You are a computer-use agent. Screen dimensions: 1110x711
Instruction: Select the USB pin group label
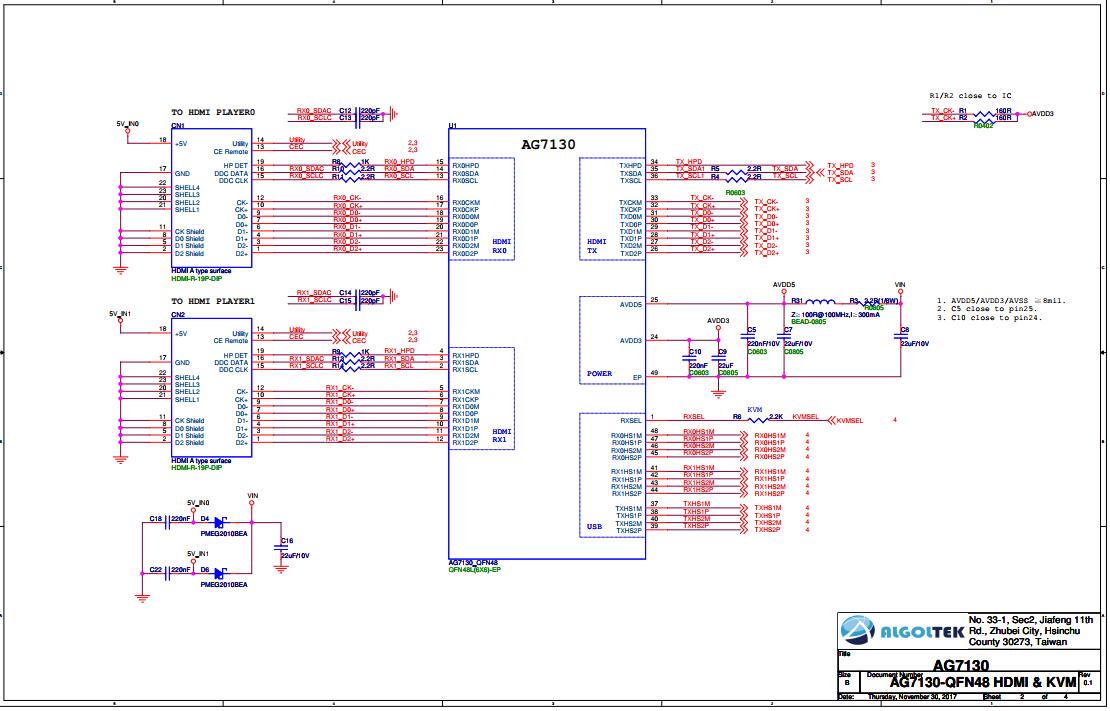pyautogui.click(x=594, y=527)
